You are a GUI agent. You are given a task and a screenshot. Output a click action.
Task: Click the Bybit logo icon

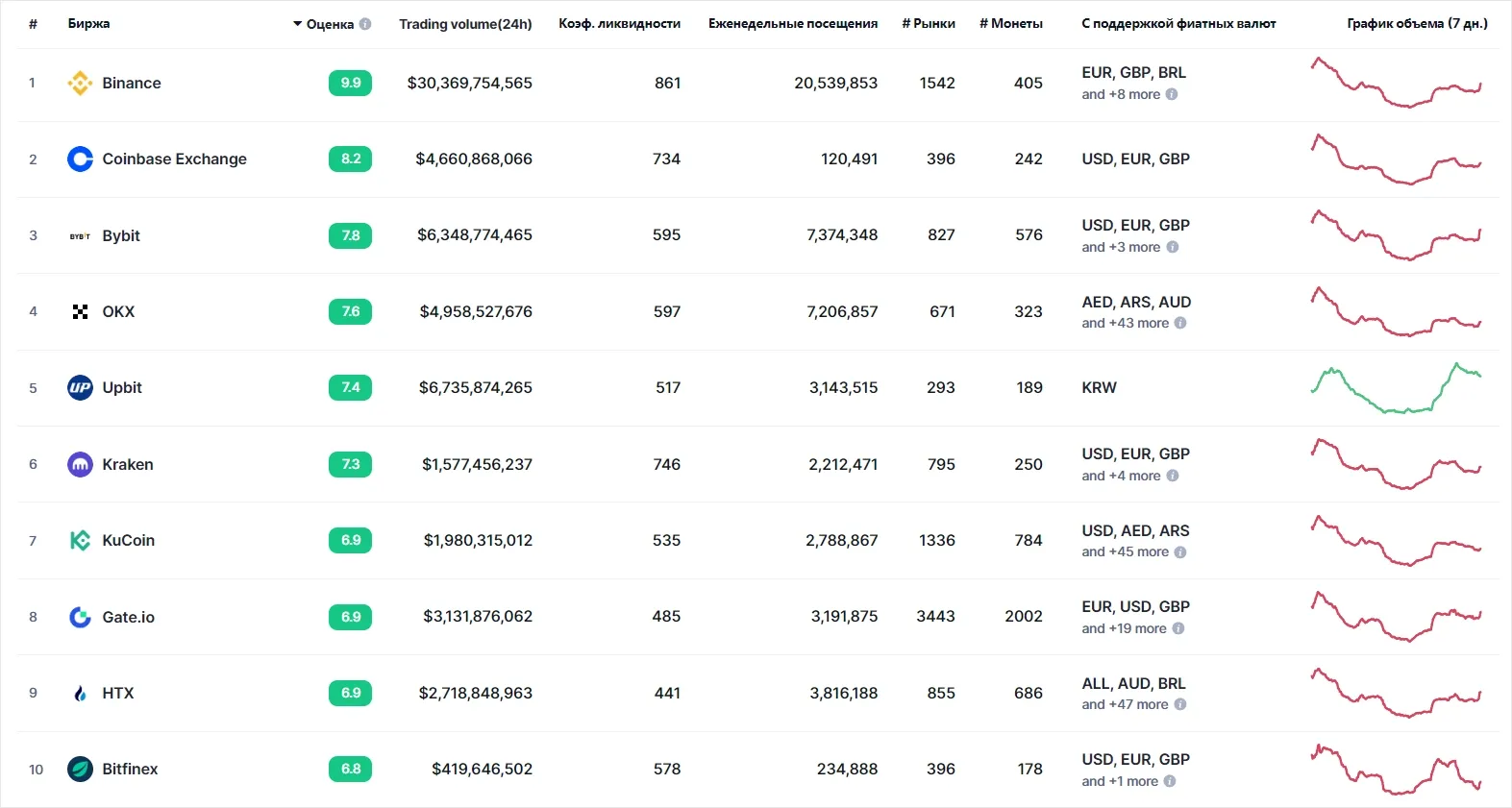point(80,235)
